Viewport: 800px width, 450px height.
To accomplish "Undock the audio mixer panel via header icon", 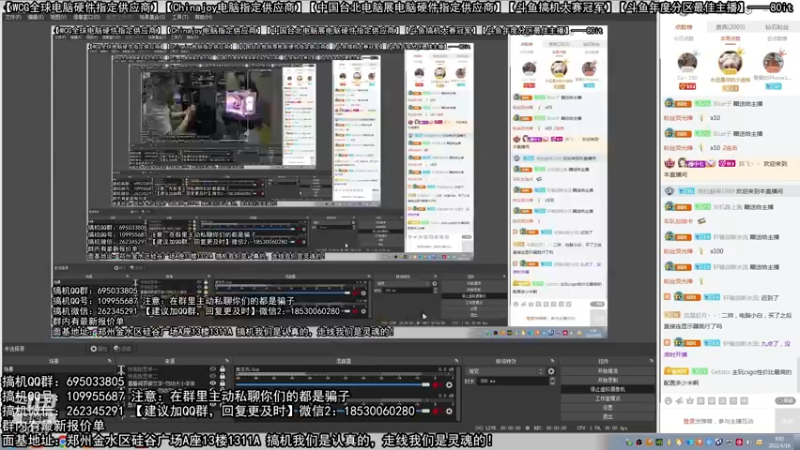I will [456, 361].
